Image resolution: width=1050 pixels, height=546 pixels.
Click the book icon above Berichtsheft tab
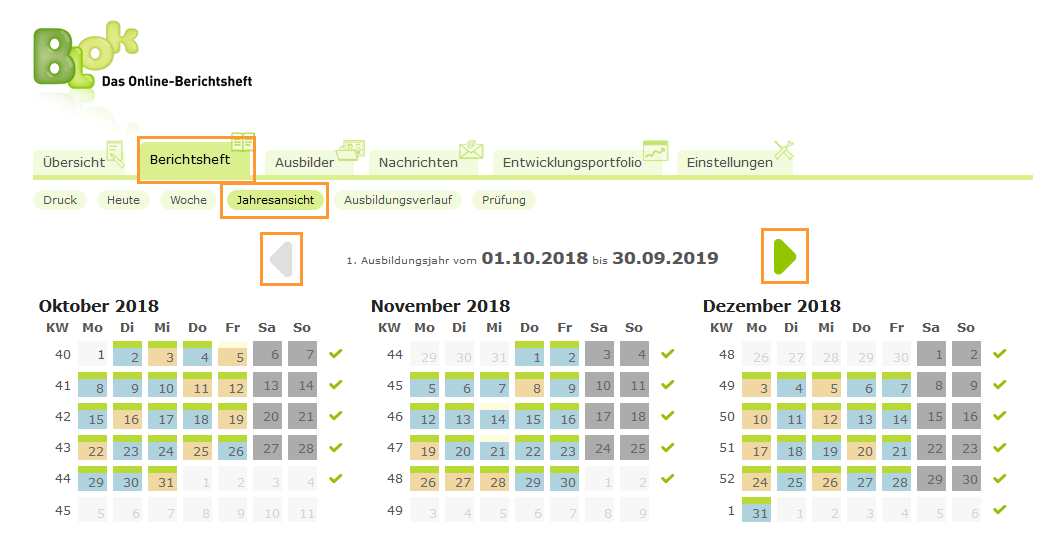pyautogui.click(x=243, y=142)
